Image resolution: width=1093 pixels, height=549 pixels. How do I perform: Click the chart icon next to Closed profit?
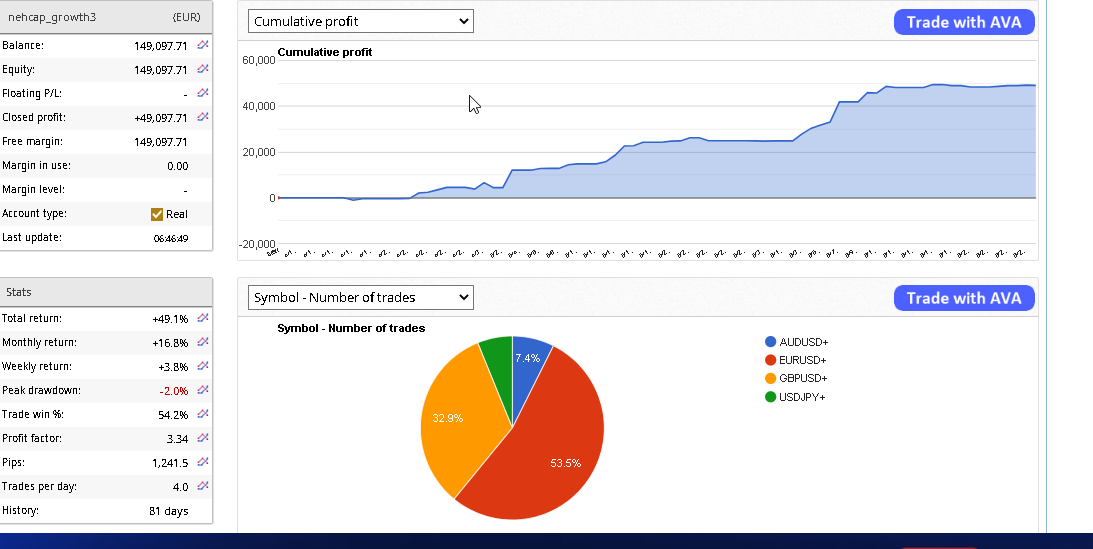click(x=203, y=117)
